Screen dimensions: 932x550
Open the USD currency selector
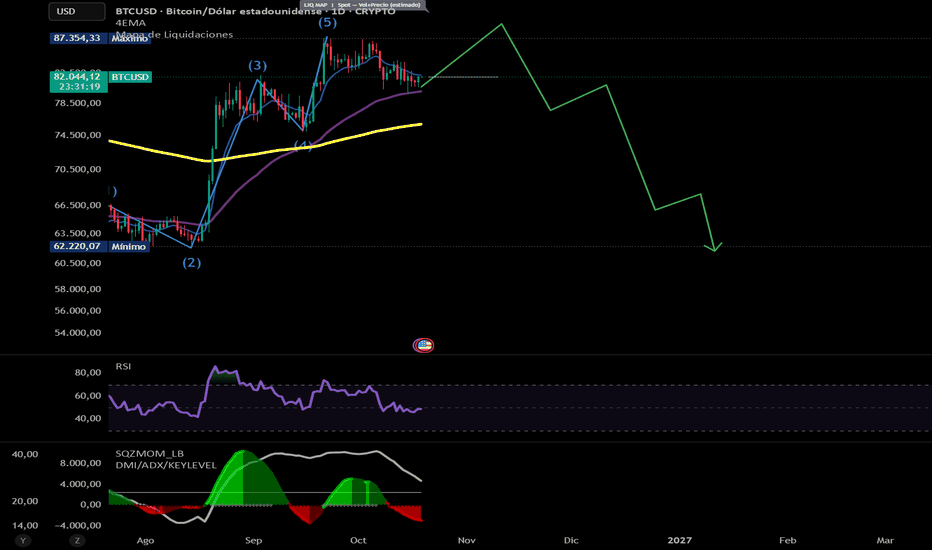coord(77,11)
